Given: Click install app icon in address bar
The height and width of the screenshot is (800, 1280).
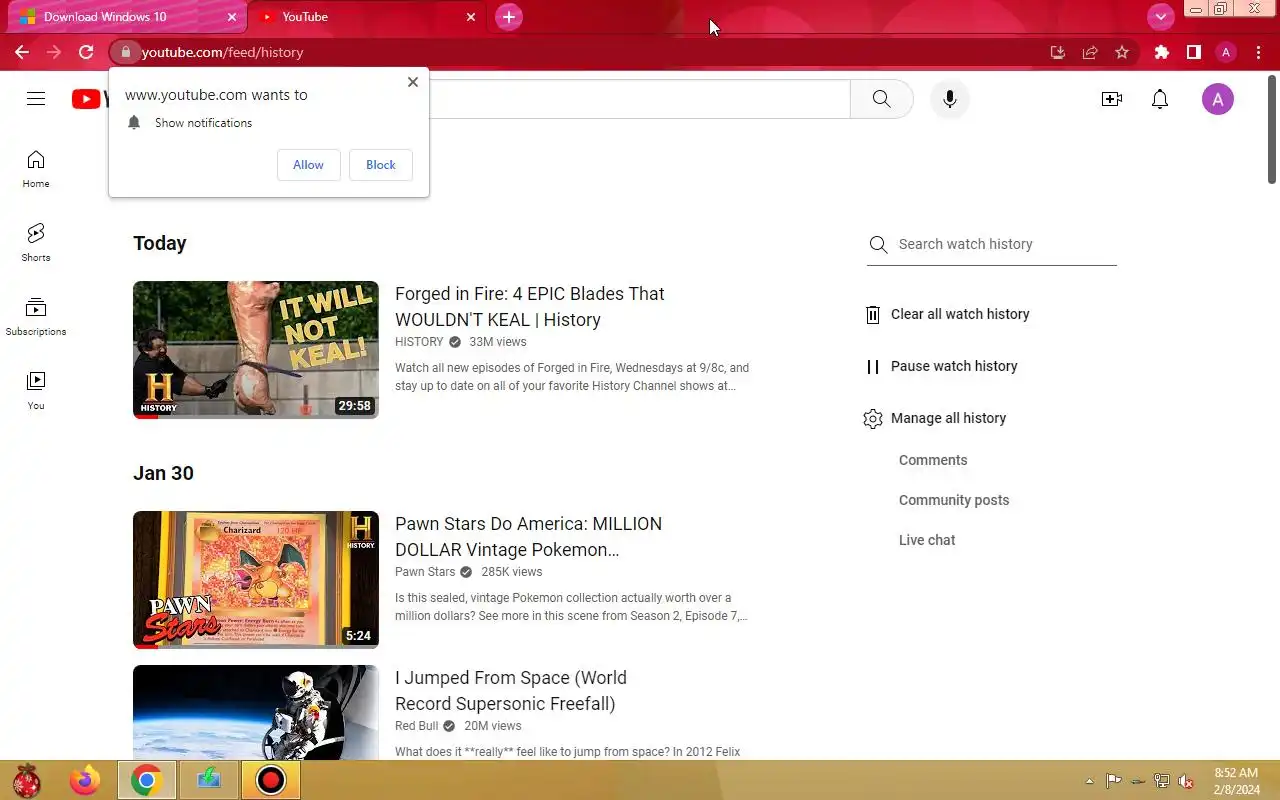Looking at the screenshot, I should tap(1057, 52).
